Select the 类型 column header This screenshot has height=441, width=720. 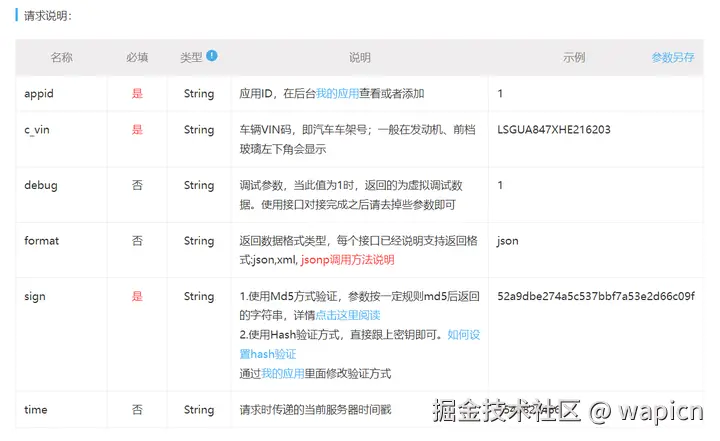tap(191, 57)
